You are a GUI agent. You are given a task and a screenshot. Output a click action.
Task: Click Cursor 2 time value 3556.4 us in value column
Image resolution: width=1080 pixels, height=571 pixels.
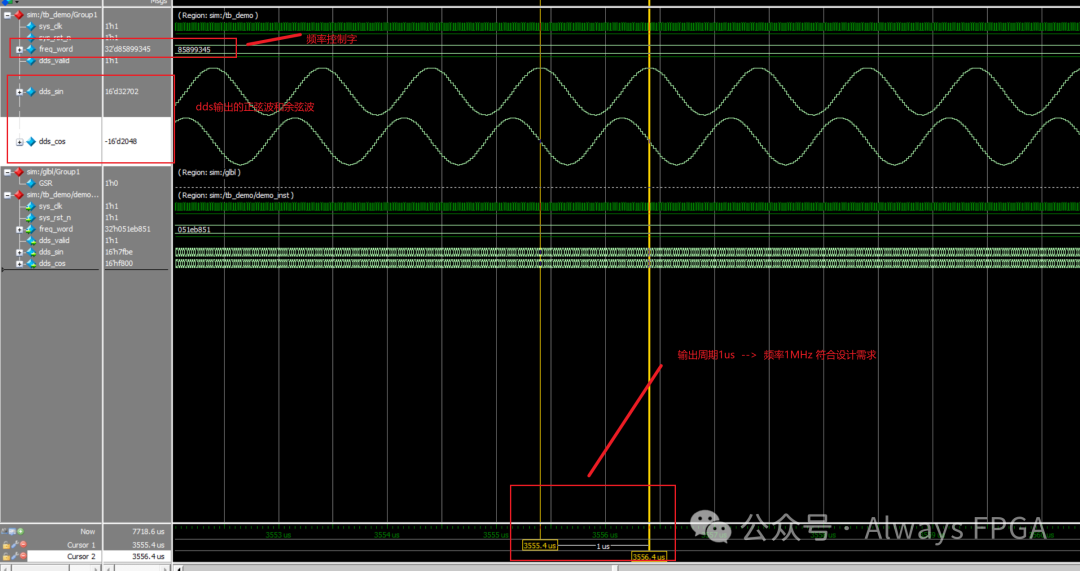pos(148,556)
